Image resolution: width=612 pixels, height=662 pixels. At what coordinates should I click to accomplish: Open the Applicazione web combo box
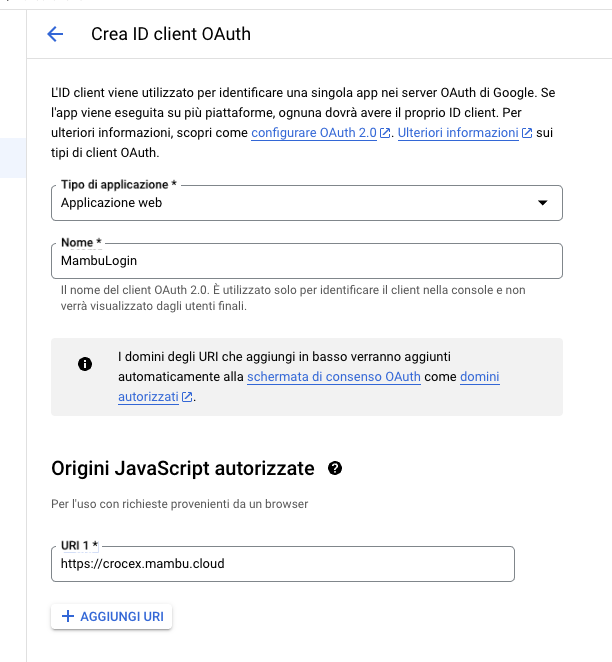pyautogui.click(x=307, y=203)
